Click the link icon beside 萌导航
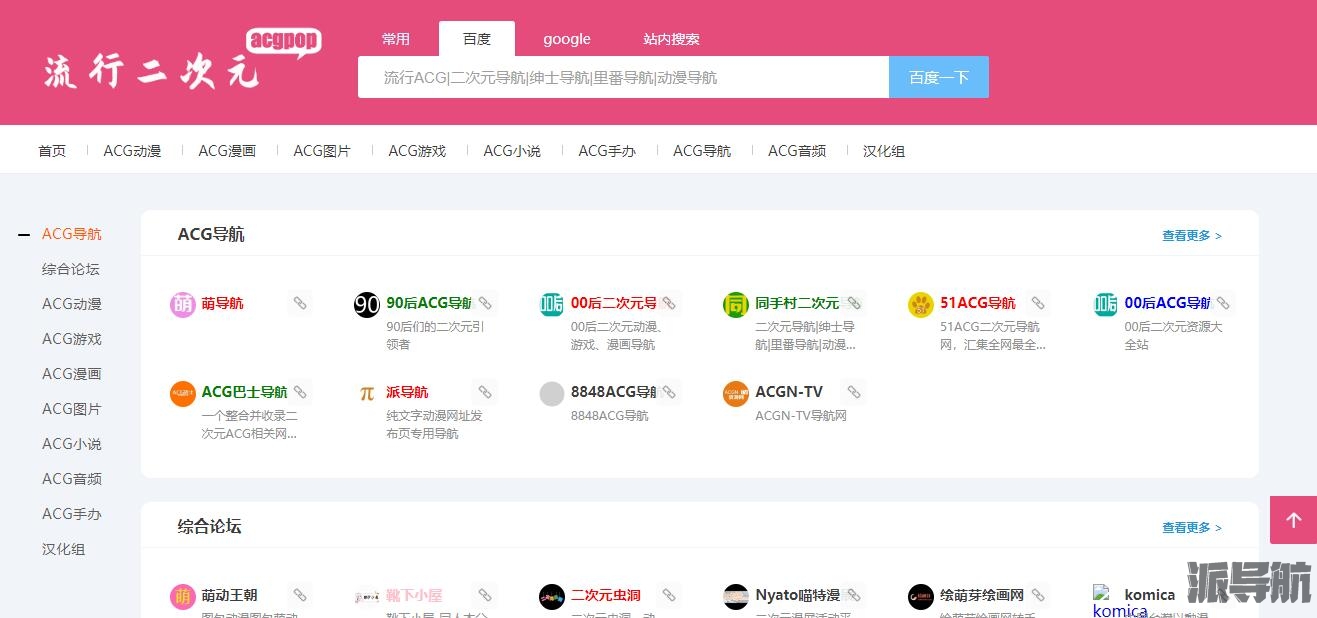Image resolution: width=1317 pixels, height=618 pixels. [300, 303]
